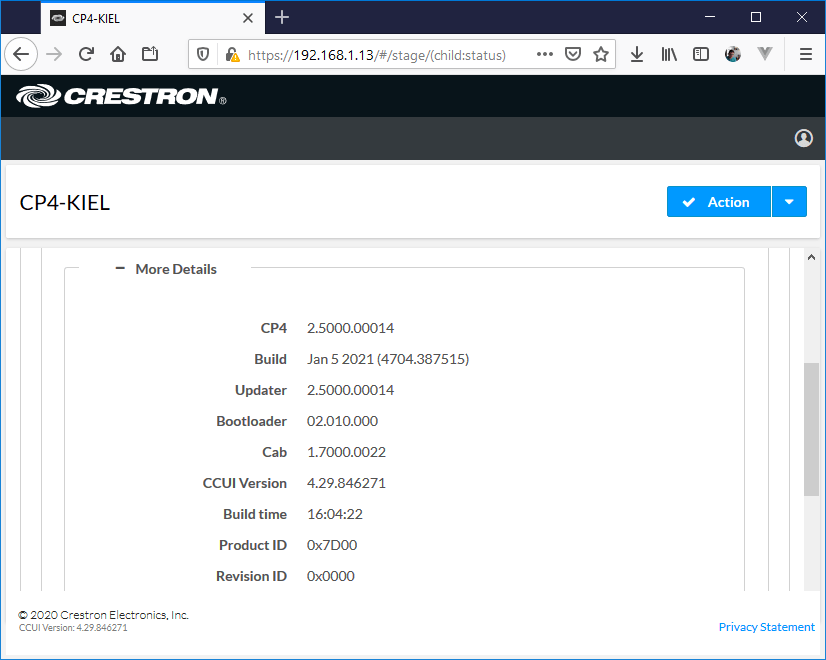
Task: Go to the Firefox home page
Action: pos(118,54)
